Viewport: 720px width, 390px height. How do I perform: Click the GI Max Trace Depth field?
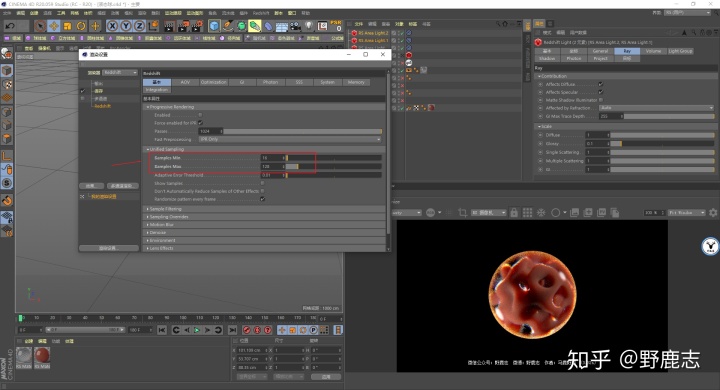(611, 116)
